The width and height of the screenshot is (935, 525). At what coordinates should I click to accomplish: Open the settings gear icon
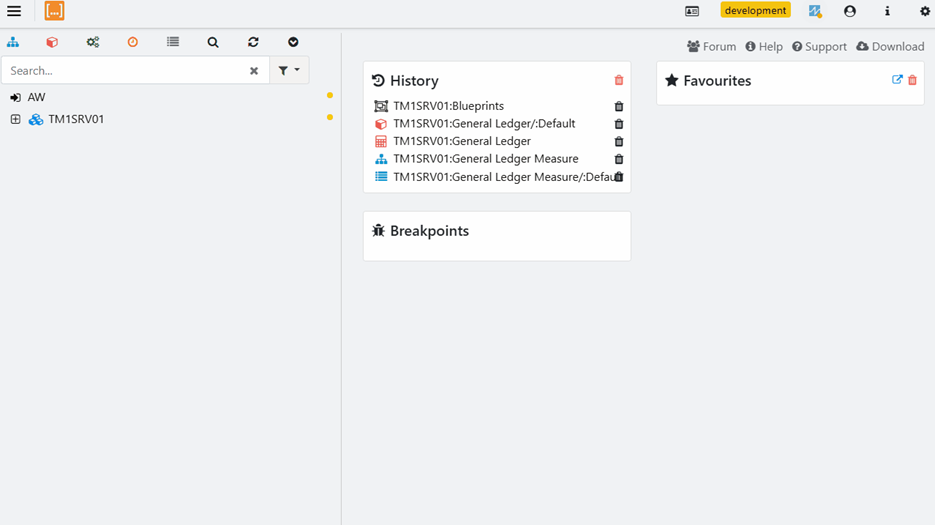click(x=925, y=11)
